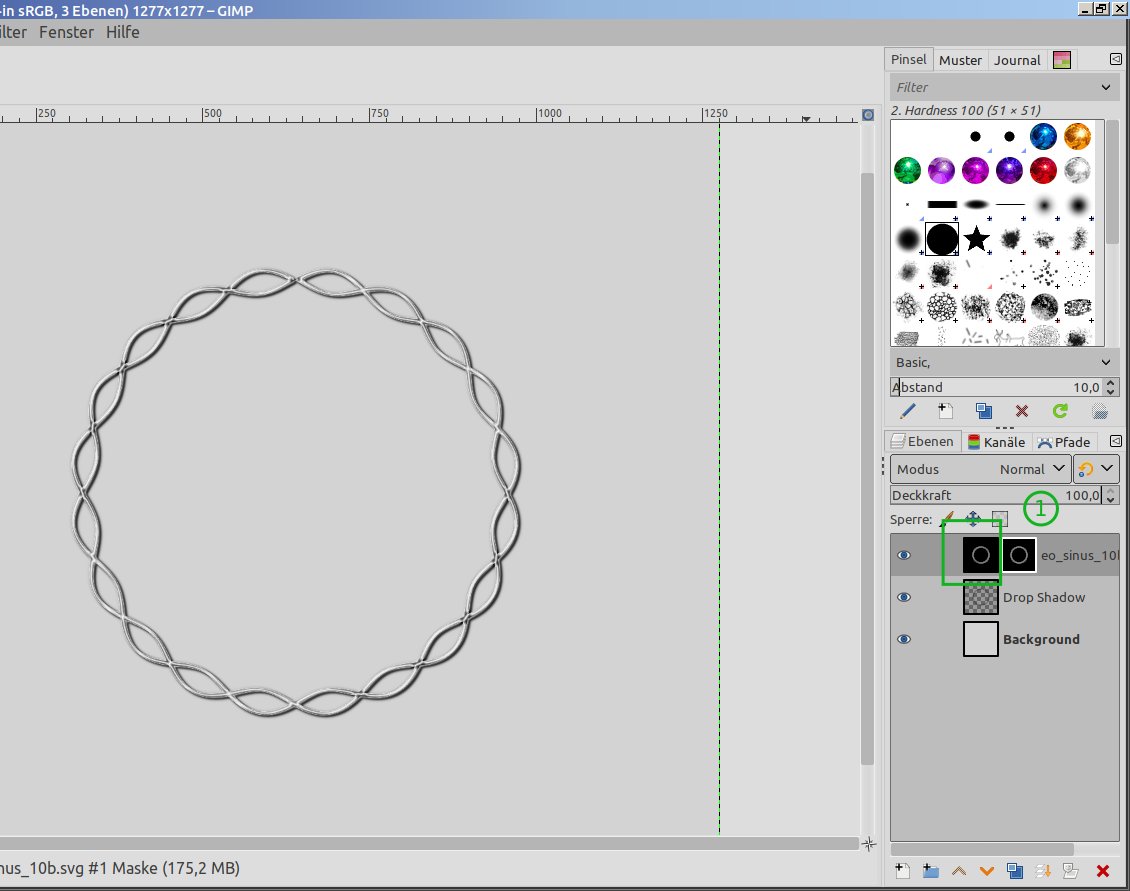Image resolution: width=1130 pixels, height=891 pixels.
Task: Toggle lock position and size icon
Action: coord(972,519)
